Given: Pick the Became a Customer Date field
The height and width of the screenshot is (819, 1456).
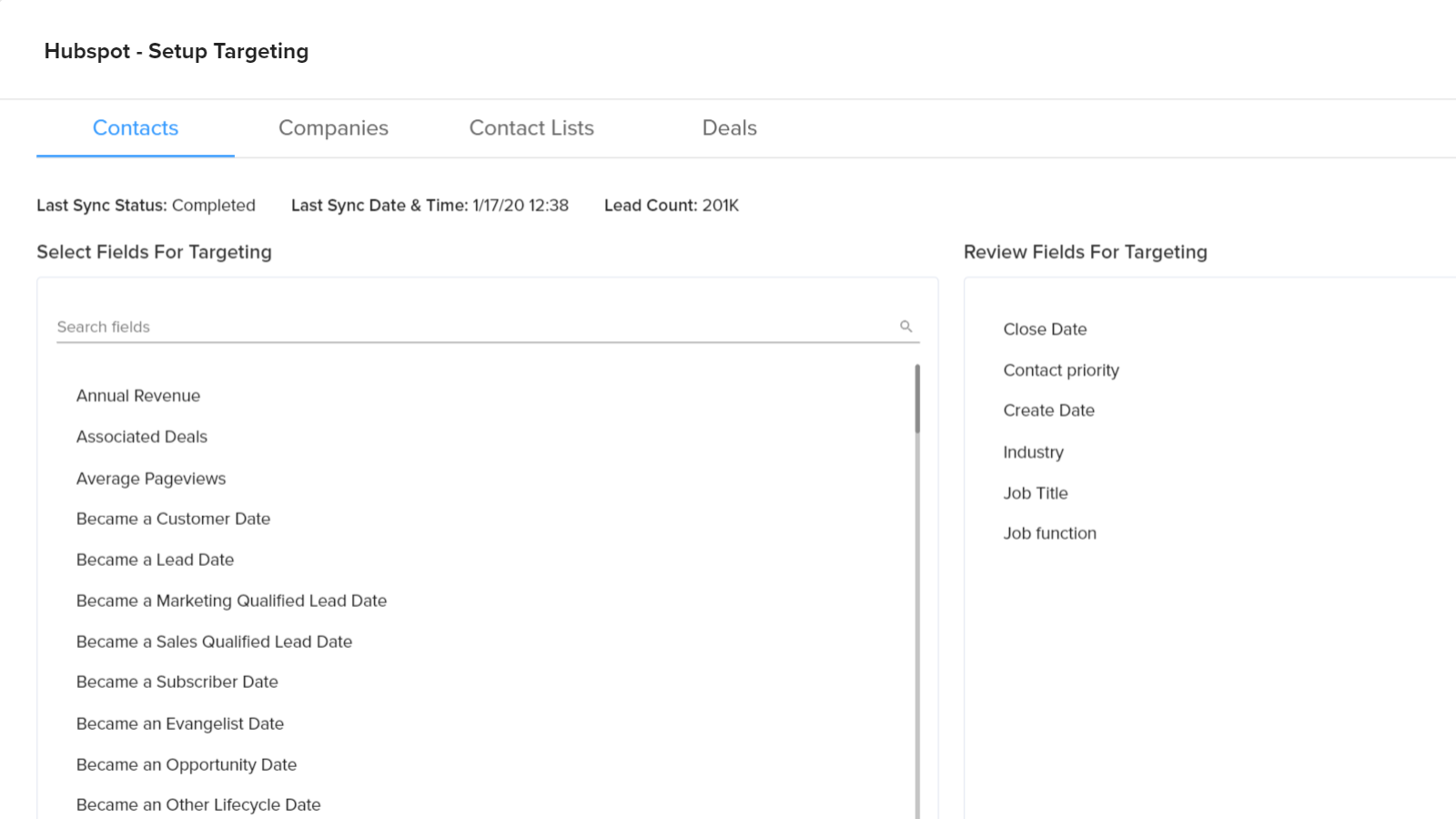Looking at the screenshot, I should click(x=173, y=518).
